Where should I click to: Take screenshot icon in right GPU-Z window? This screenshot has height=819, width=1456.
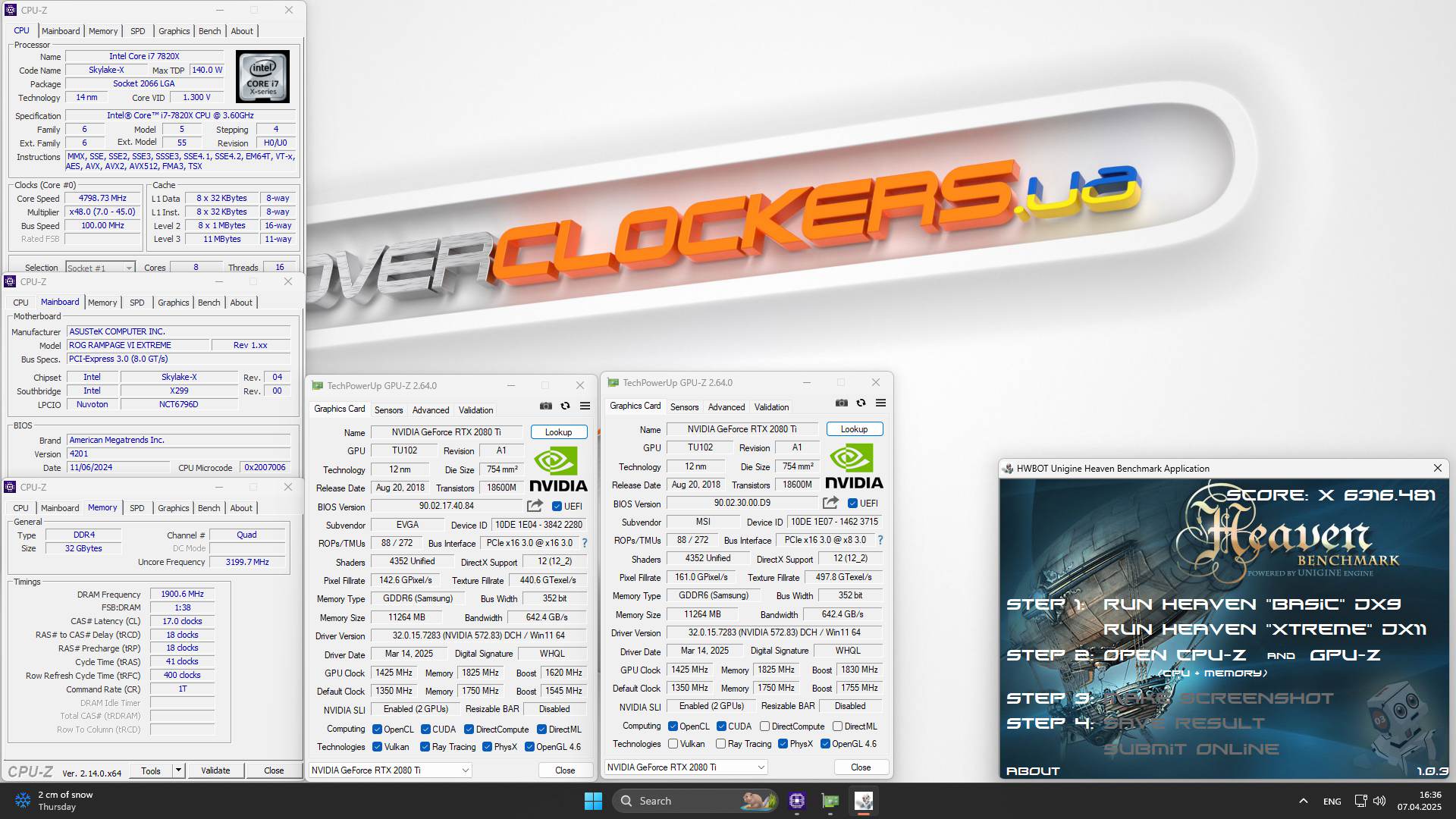point(841,403)
